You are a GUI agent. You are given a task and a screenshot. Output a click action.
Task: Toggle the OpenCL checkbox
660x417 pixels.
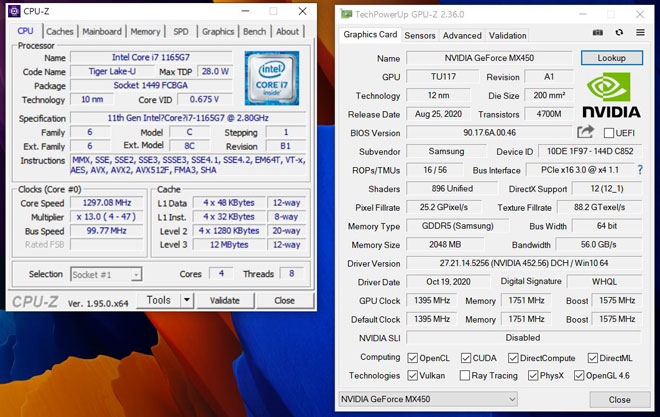tap(412, 358)
